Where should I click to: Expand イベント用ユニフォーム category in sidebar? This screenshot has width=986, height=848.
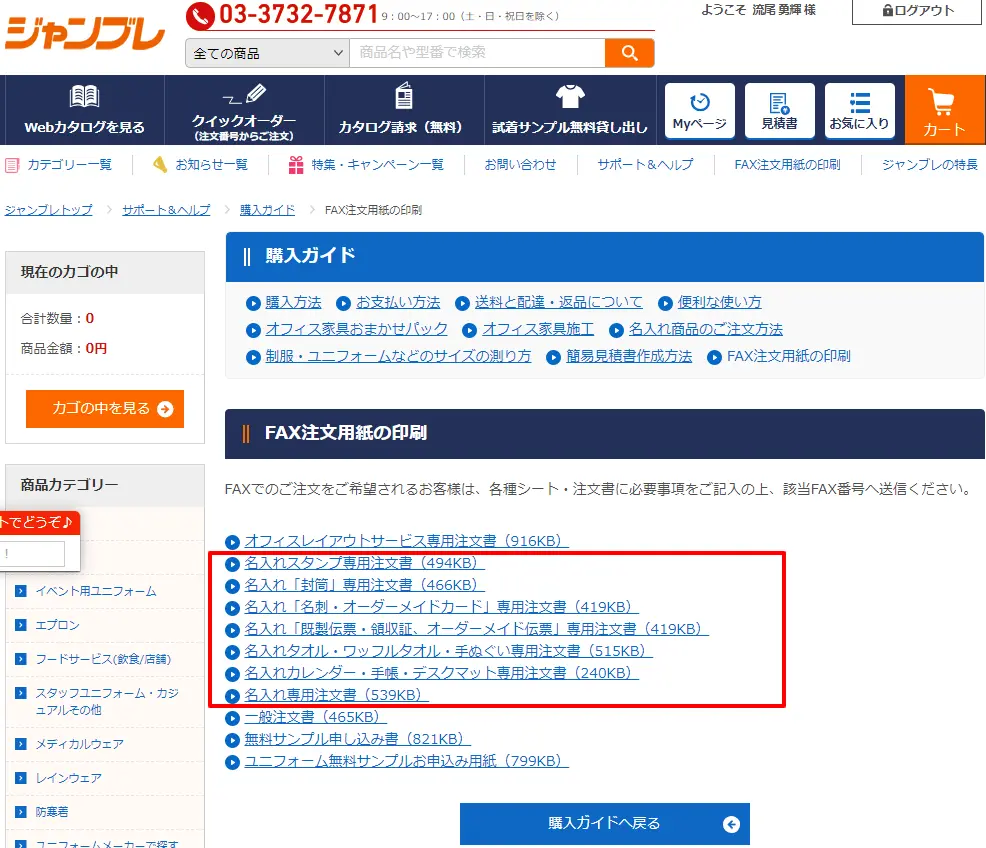point(95,591)
